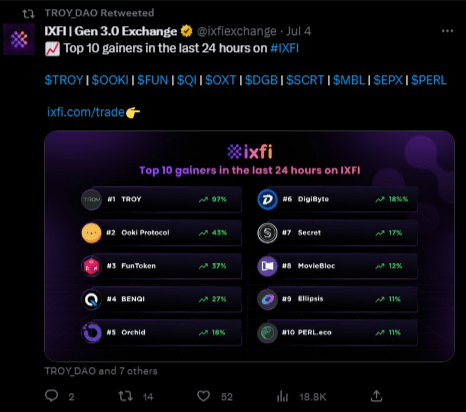Screen dimensions: 466x412
Task: Open the $OOKI cashtag link
Action: coord(110,80)
